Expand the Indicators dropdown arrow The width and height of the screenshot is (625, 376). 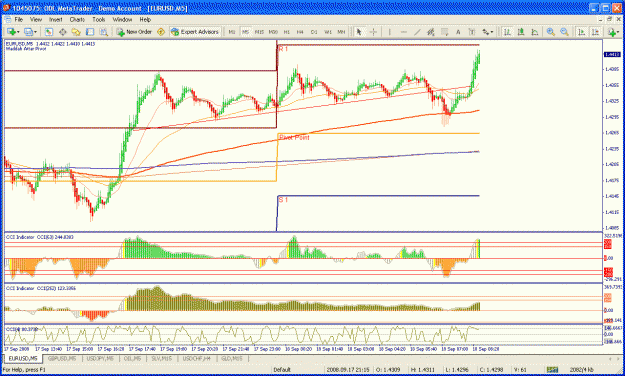pos(618,32)
